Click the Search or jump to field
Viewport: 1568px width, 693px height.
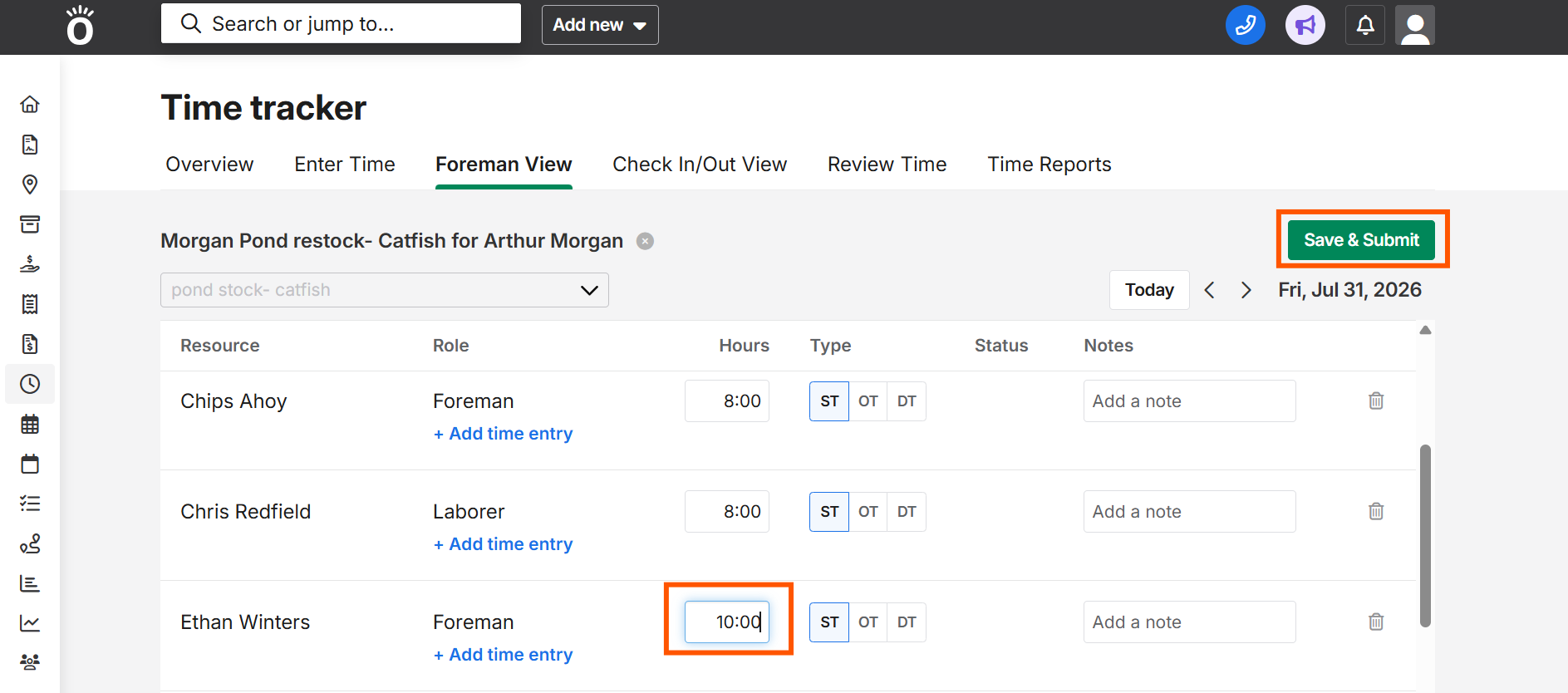(341, 23)
